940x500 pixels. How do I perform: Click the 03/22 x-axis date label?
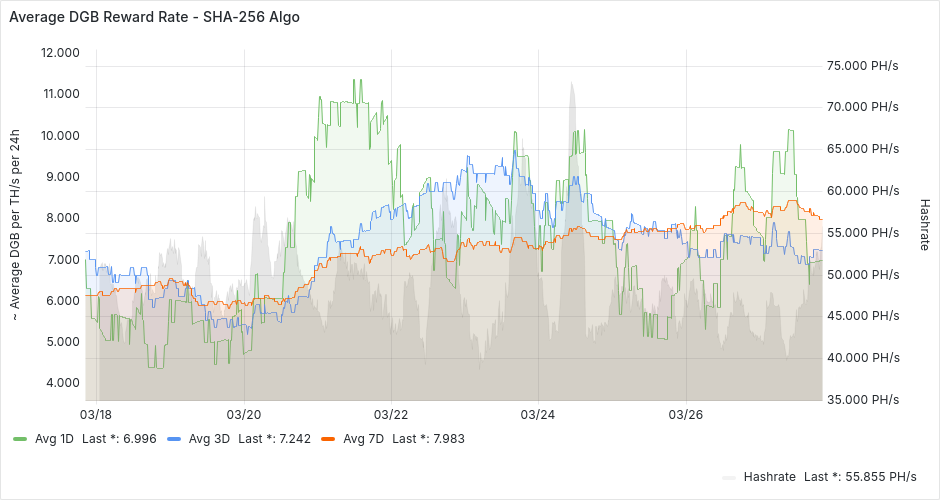tap(391, 414)
